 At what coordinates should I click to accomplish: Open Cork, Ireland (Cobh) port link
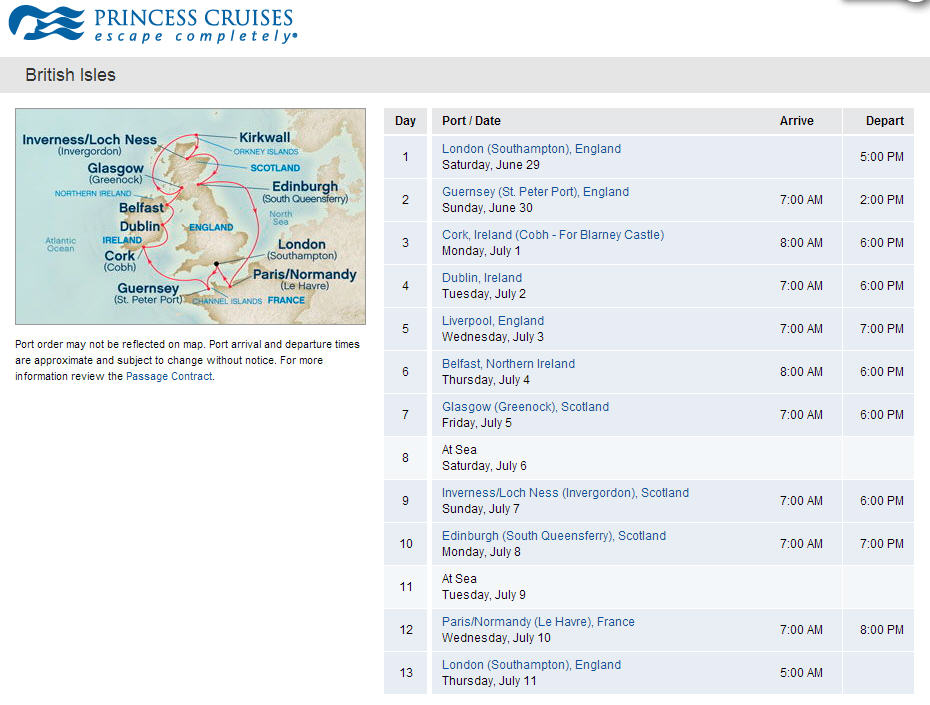[x=552, y=235]
